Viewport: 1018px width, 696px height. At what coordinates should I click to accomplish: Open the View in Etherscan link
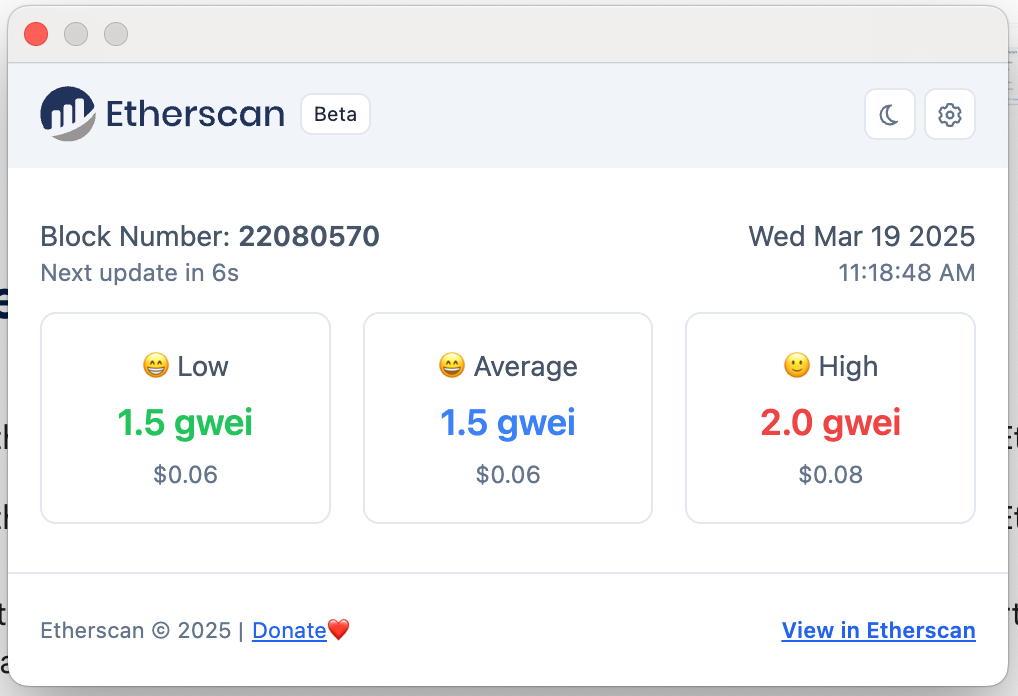point(878,630)
